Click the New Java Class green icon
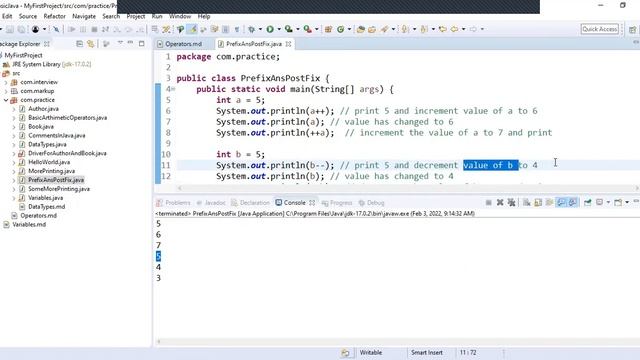Viewport: 640px width, 360px height. [x=340, y=29]
